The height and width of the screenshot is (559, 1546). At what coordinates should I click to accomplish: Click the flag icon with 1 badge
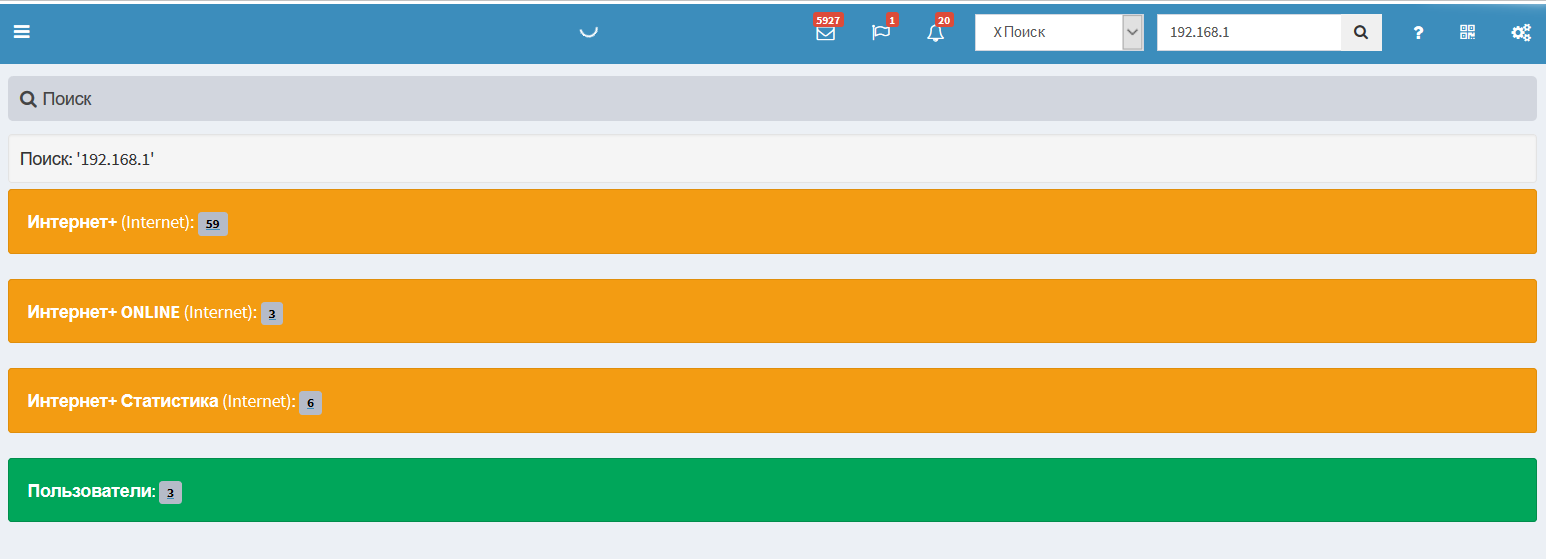[x=881, y=33]
